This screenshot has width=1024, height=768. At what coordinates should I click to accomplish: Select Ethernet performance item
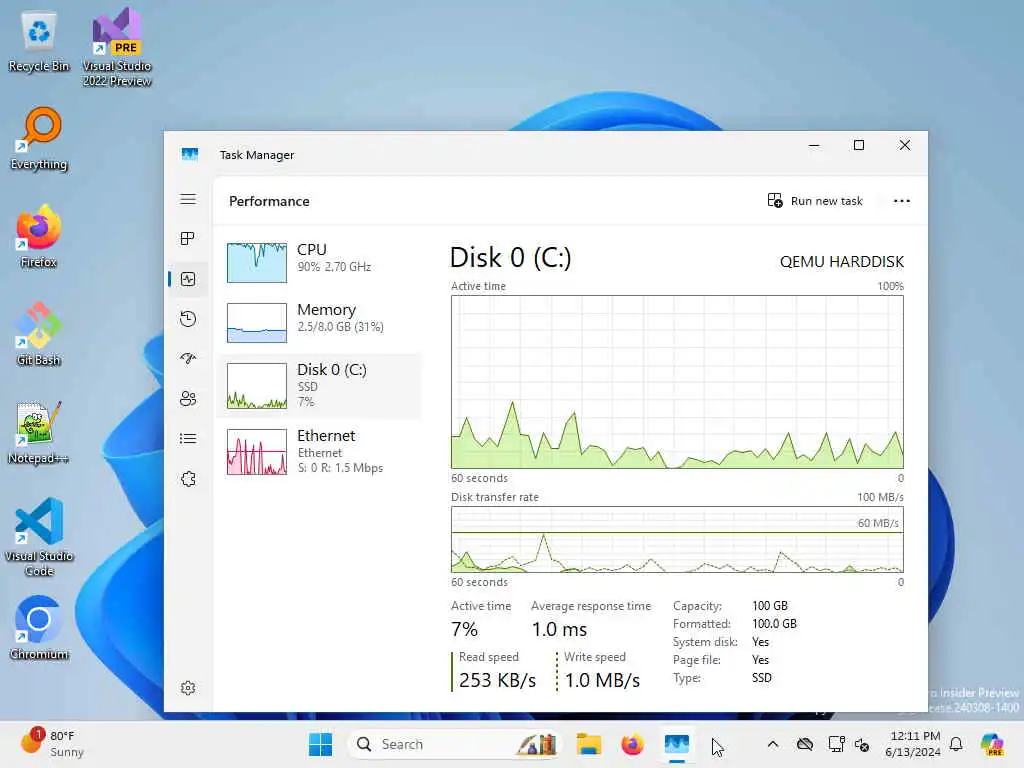(x=320, y=451)
